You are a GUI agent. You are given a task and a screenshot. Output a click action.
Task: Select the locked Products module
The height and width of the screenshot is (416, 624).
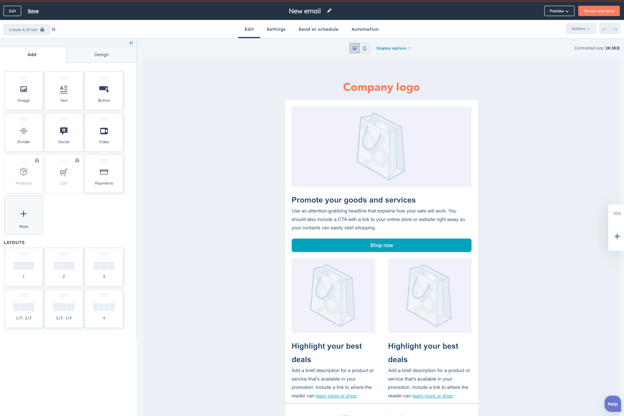23,174
